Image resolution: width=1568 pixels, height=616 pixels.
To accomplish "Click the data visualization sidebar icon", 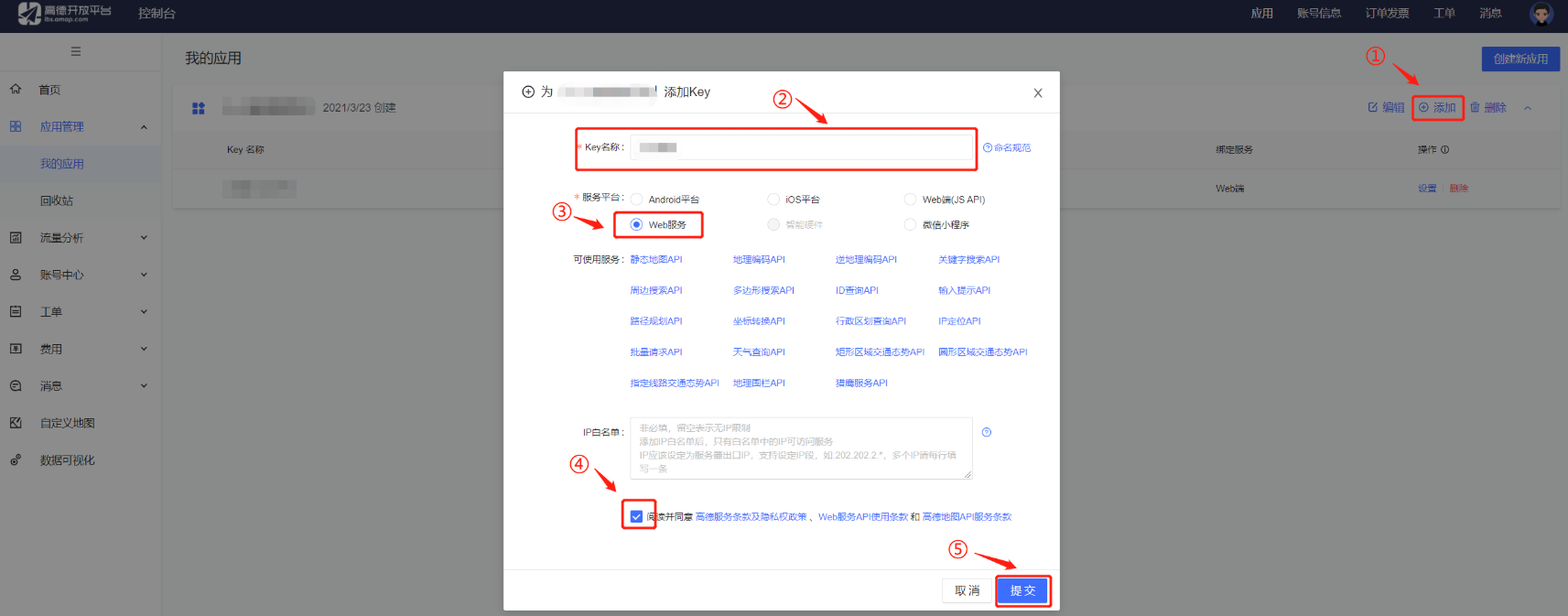I will click(x=16, y=460).
